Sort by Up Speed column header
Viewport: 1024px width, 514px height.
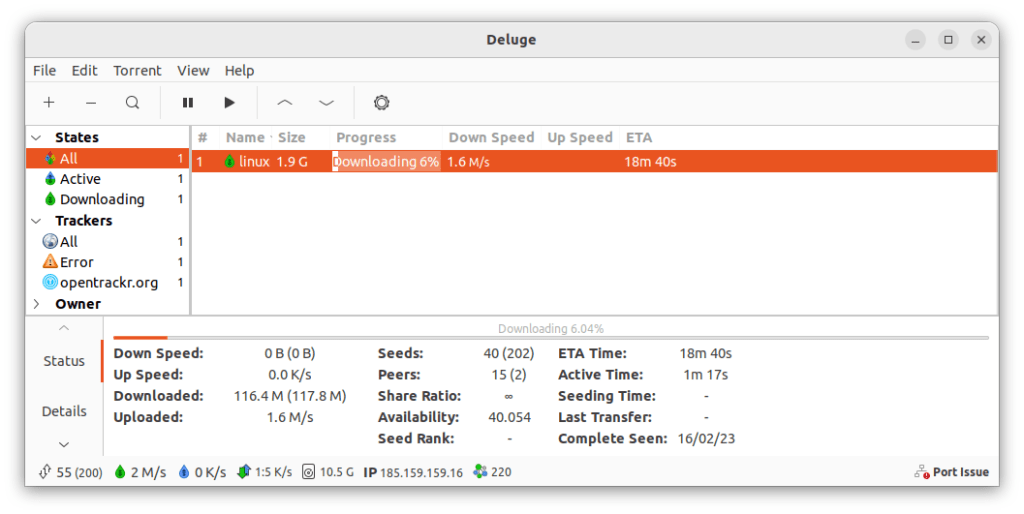coord(580,138)
